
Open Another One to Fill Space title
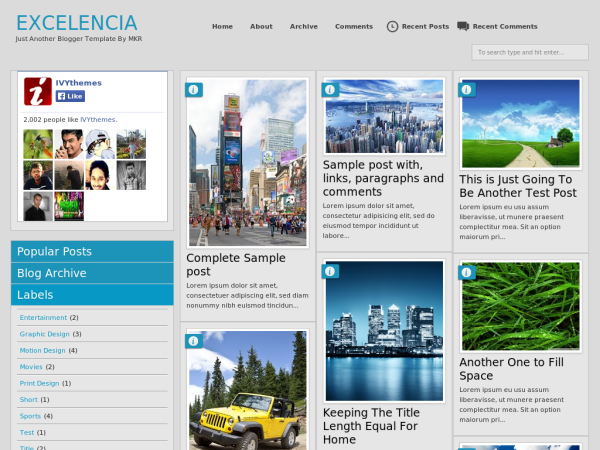click(x=511, y=369)
